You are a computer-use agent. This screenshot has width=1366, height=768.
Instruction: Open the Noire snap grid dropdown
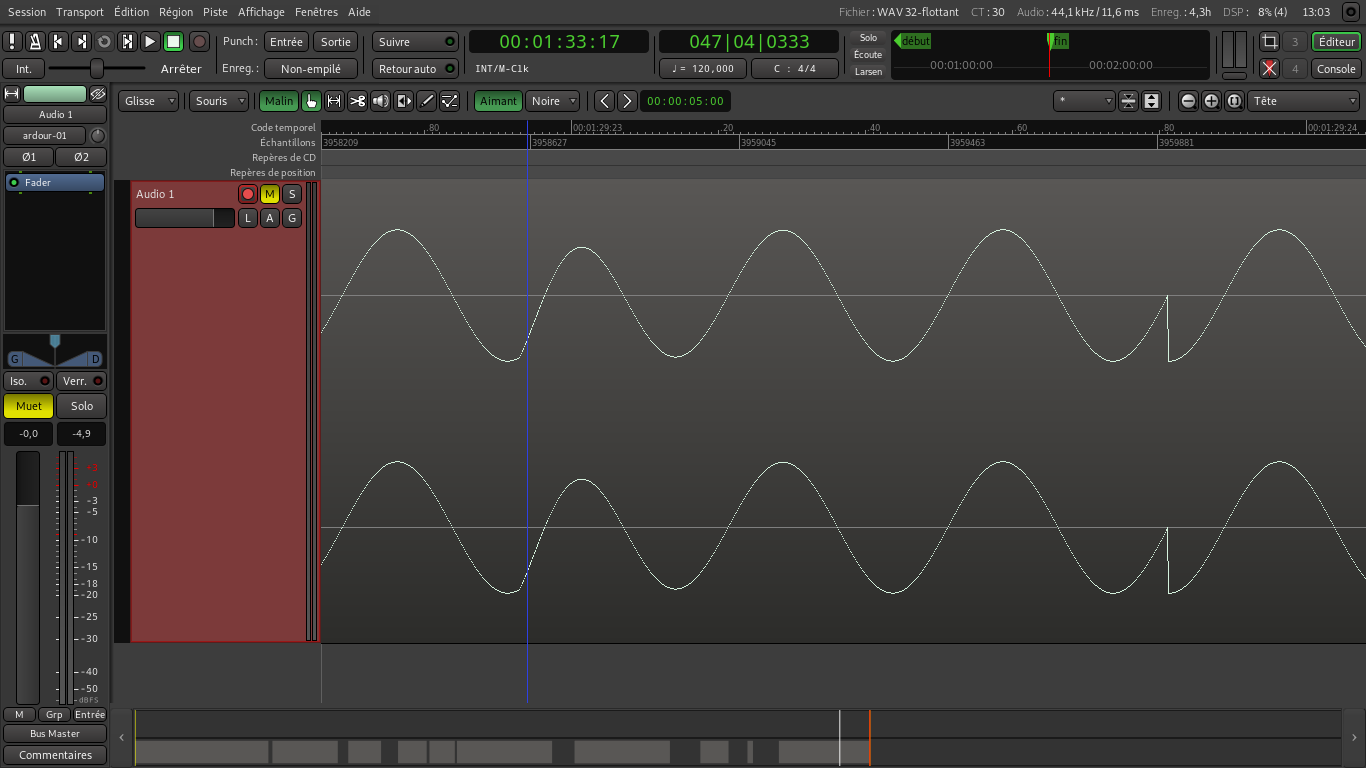click(x=553, y=101)
